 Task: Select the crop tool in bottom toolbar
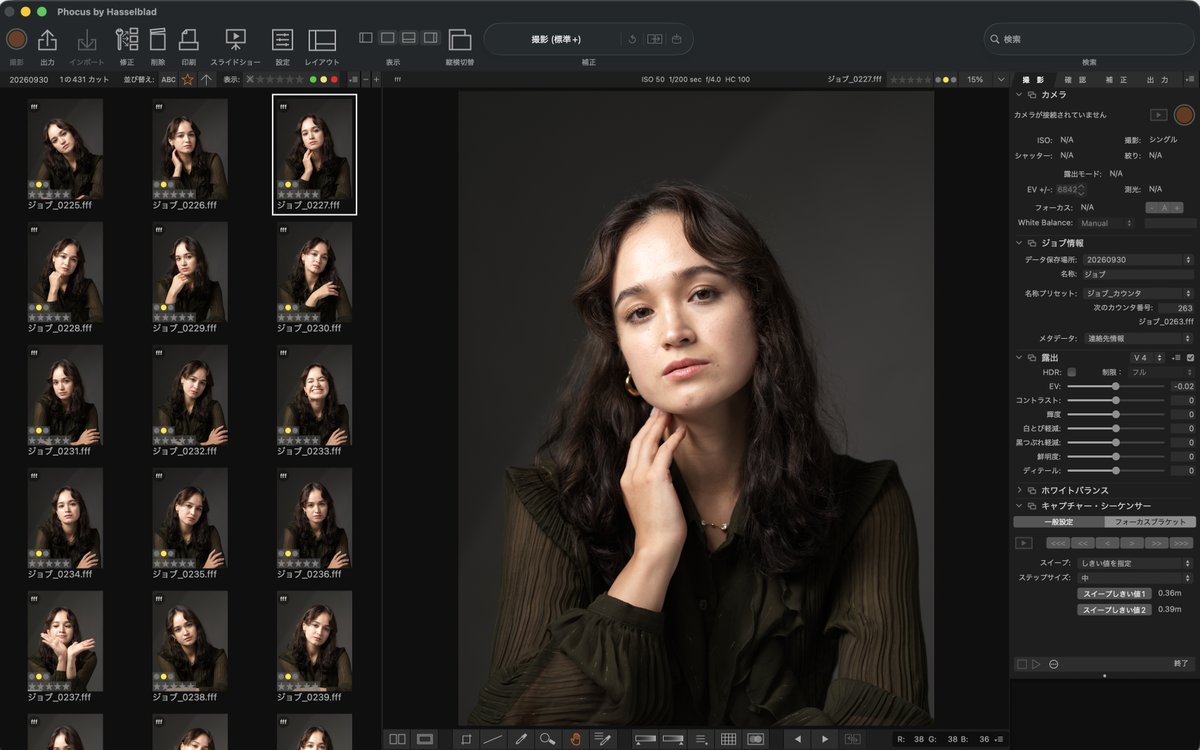[466, 739]
